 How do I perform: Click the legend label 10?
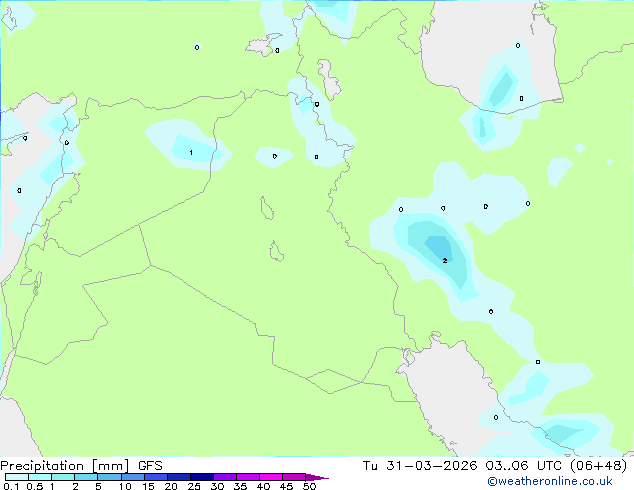coord(125,486)
